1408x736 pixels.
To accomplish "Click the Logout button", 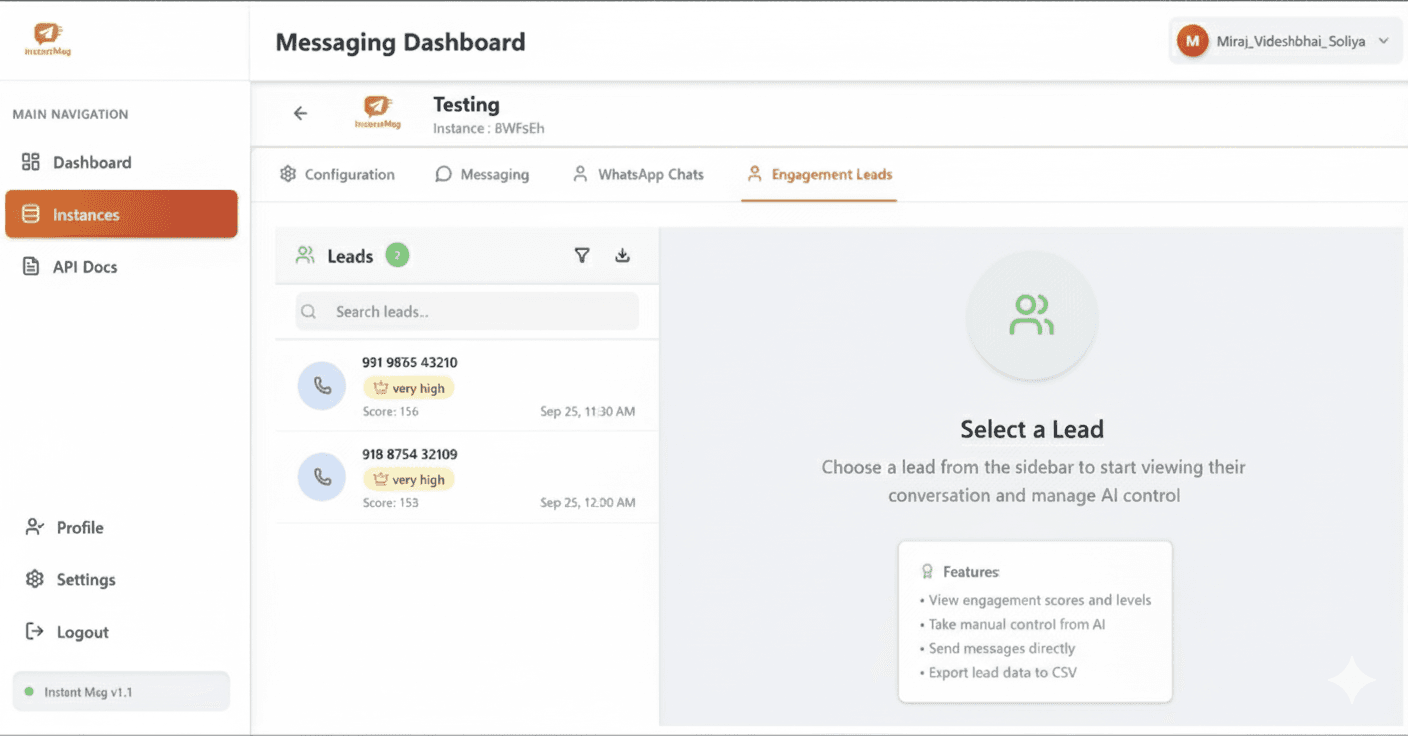I will [82, 632].
